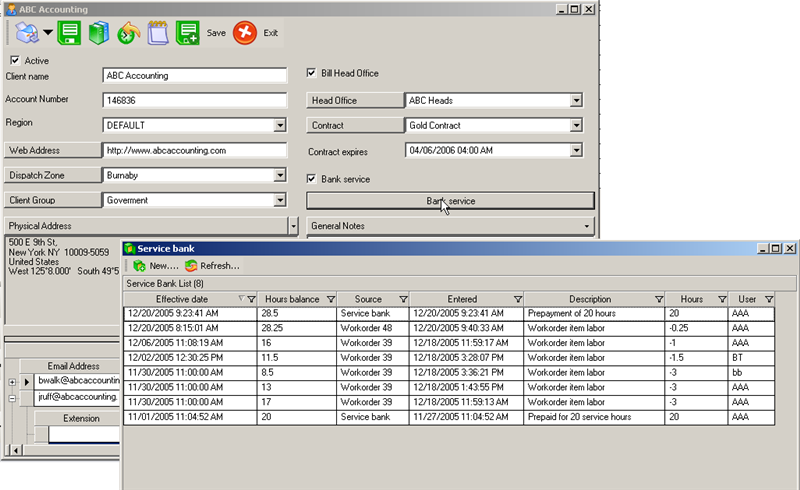This screenshot has width=800, height=490.
Task: Click New icon in Service bank window
Action: pos(139,266)
